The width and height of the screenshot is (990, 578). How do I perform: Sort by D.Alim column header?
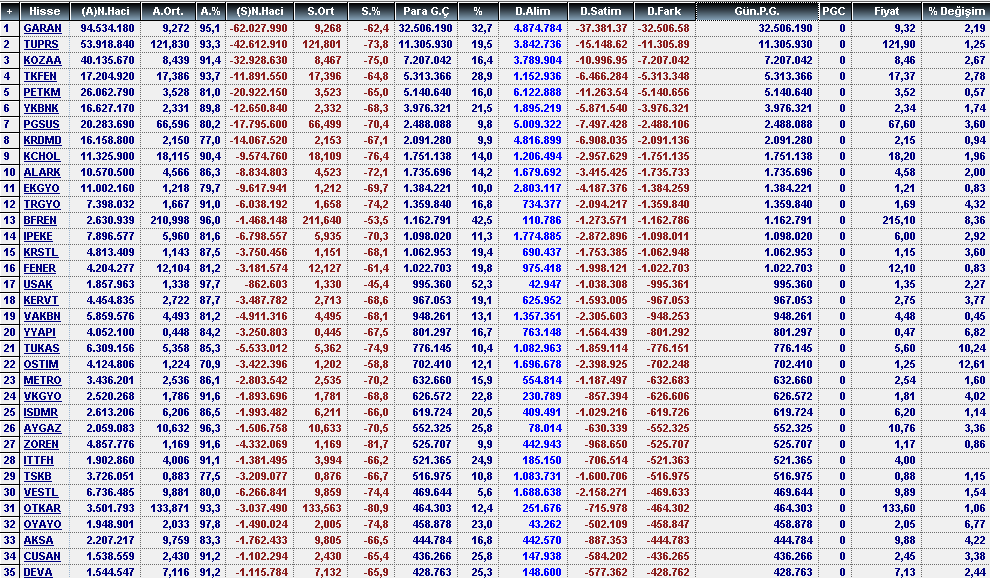click(532, 11)
